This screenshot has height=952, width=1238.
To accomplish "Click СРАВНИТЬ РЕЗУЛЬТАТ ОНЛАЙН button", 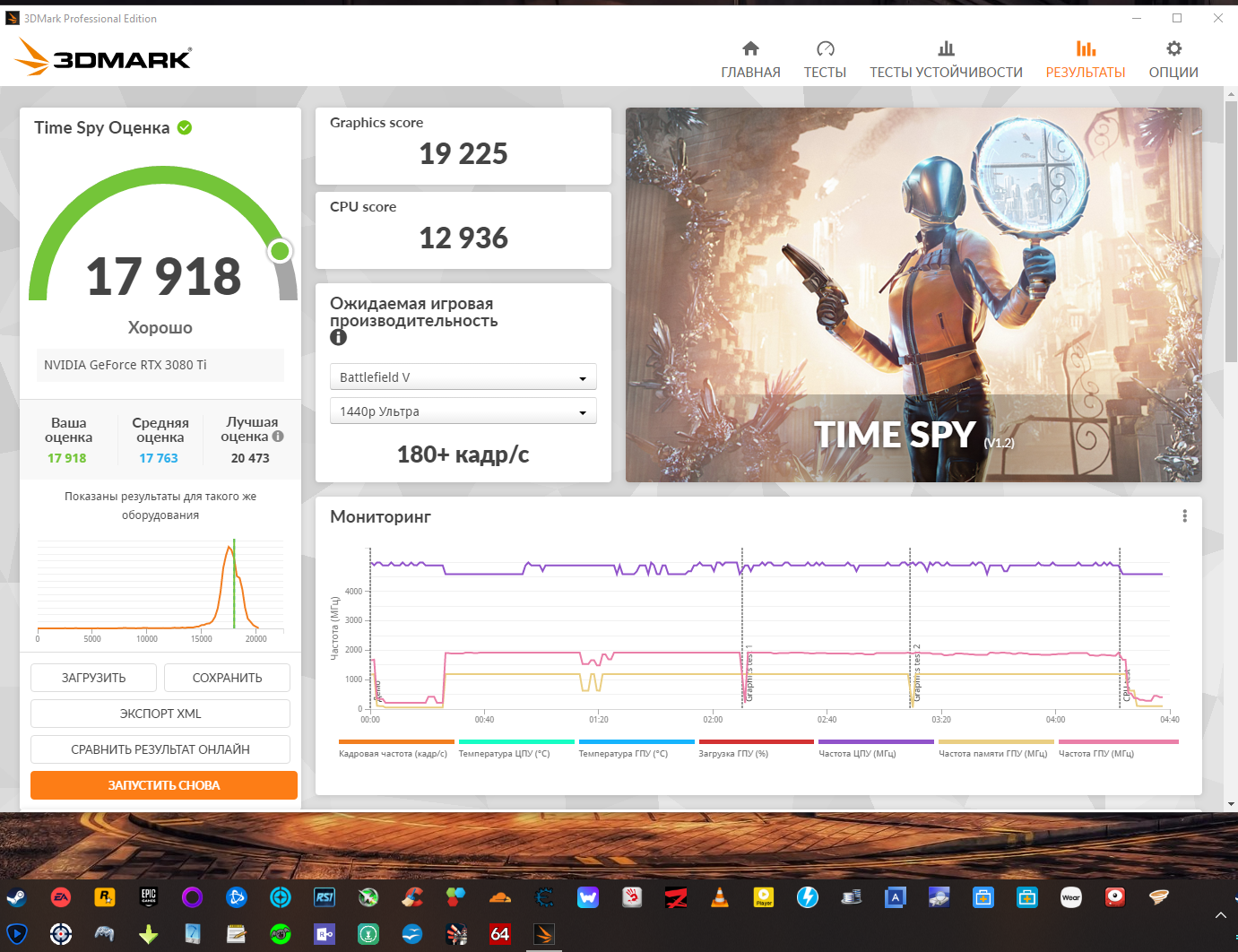I will (x=160, y=749).
